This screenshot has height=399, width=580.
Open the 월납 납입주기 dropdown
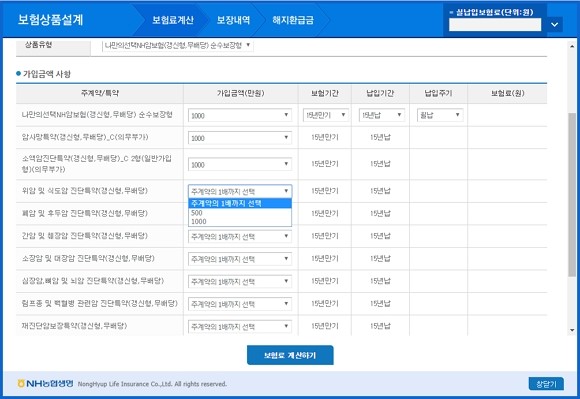[x=440, y=115]
